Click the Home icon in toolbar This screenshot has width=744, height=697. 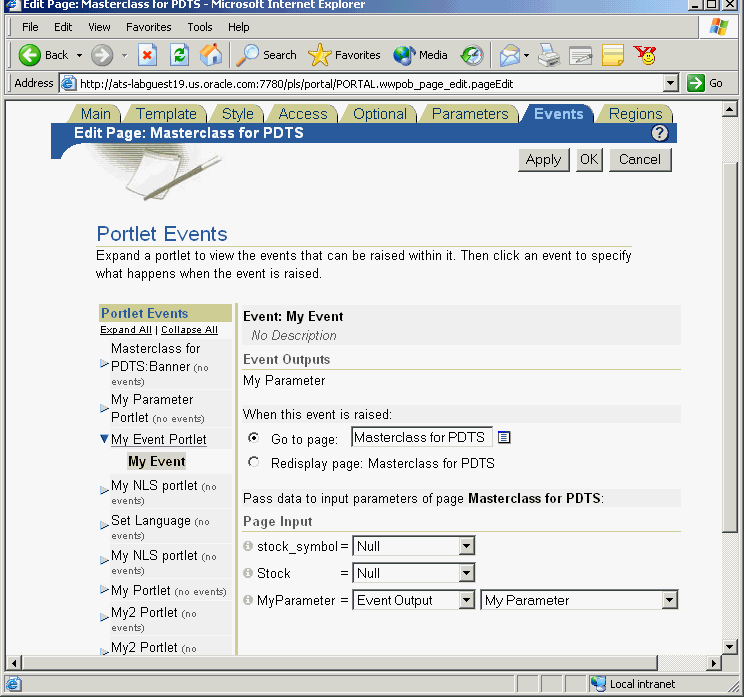click(x=211, y=55)
